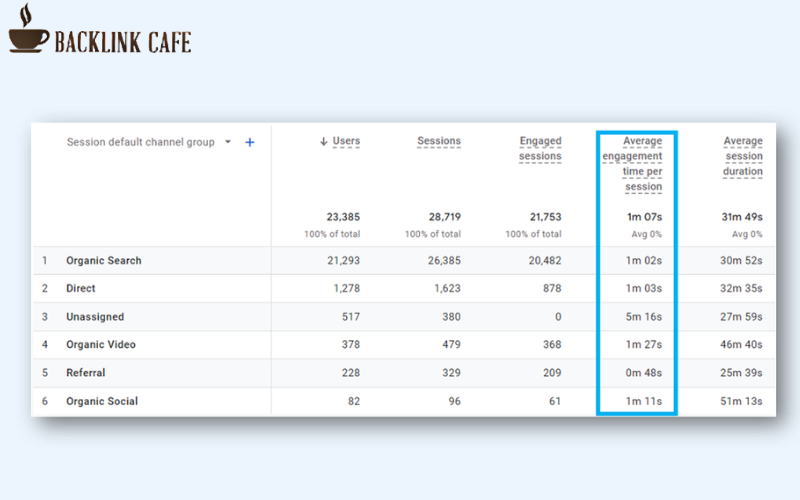Click the Backlink Cafe coffee cup logo
This screenshot has width=800, height=500.
point(29,28)
